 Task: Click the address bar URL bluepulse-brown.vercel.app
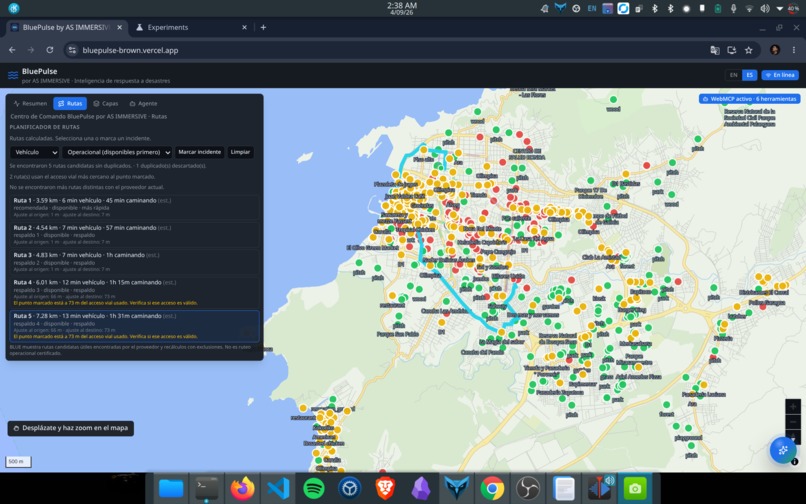point(131,50)
